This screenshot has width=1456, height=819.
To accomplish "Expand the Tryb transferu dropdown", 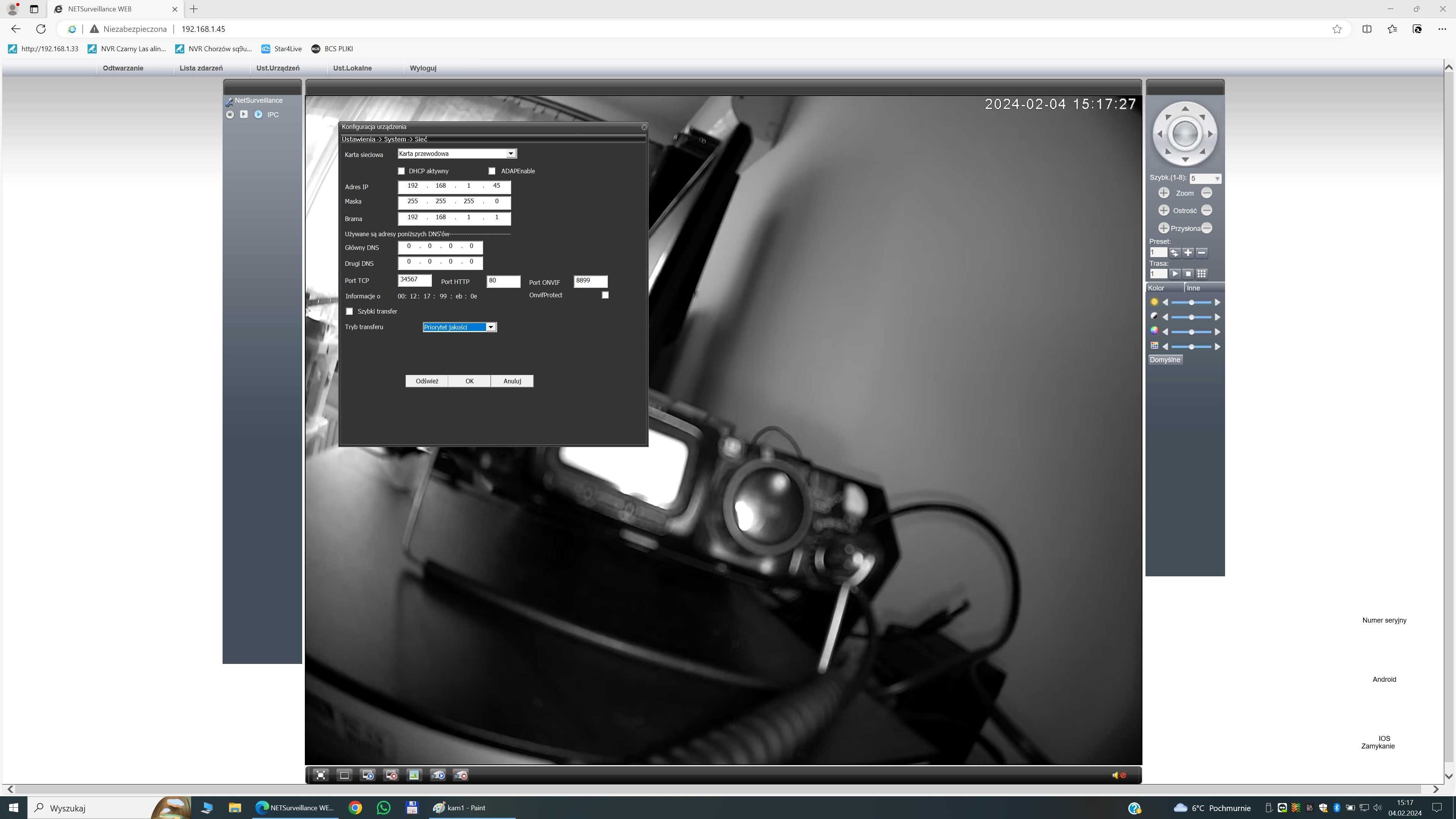I will click(x=460, y=327).
